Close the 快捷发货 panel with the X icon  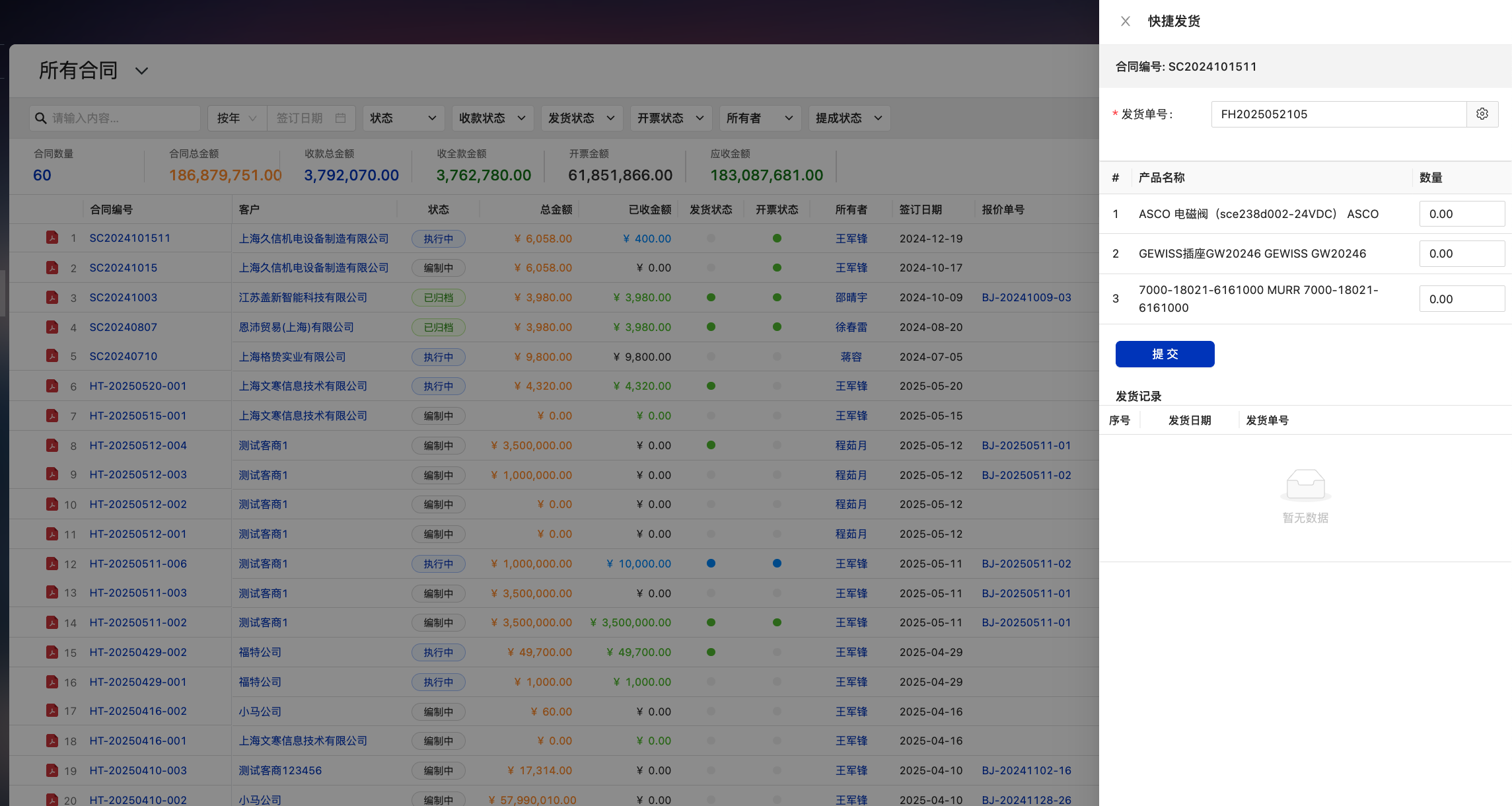pos(1126,21)
